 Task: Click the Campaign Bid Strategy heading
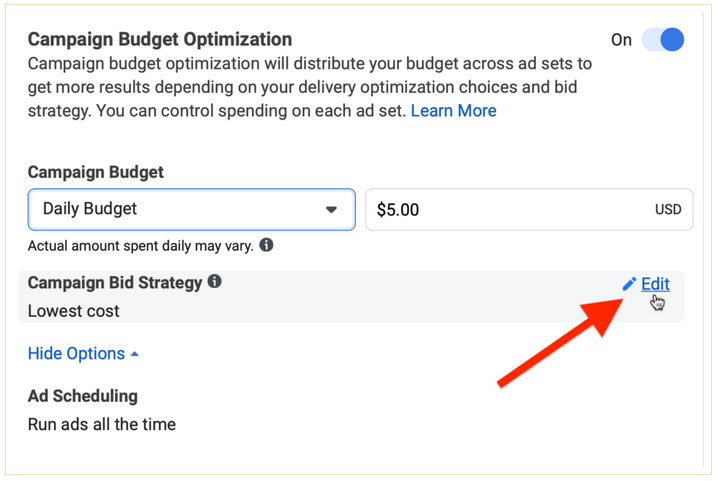[x=115, y=283]
